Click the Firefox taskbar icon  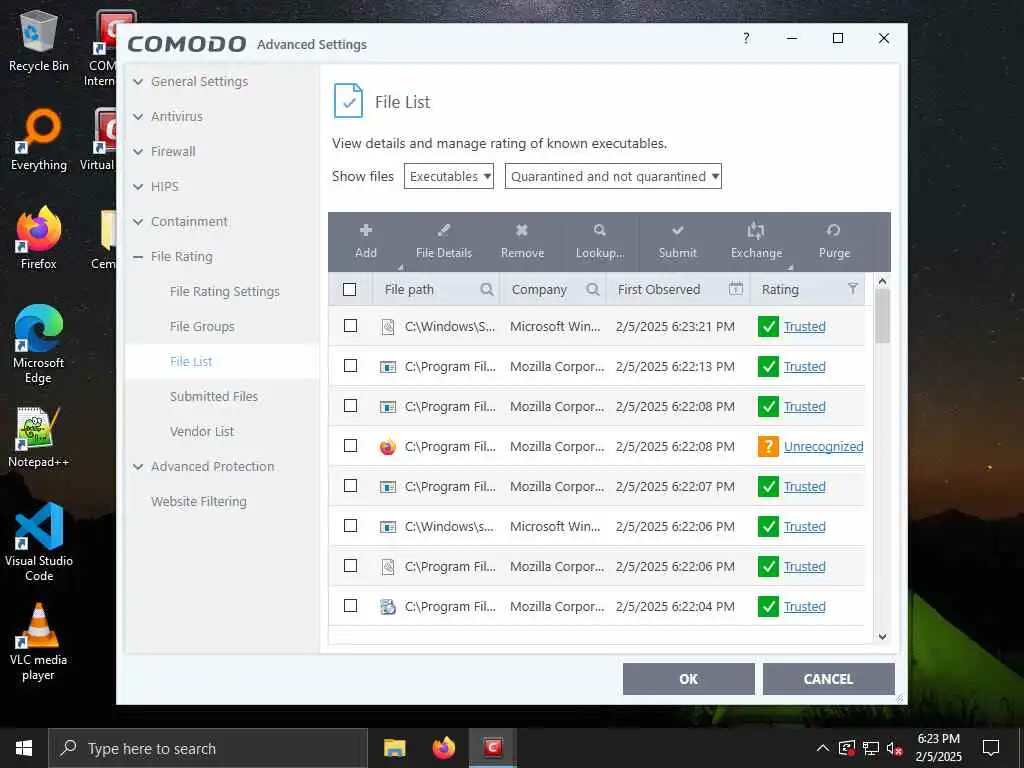tap(444, 748)
